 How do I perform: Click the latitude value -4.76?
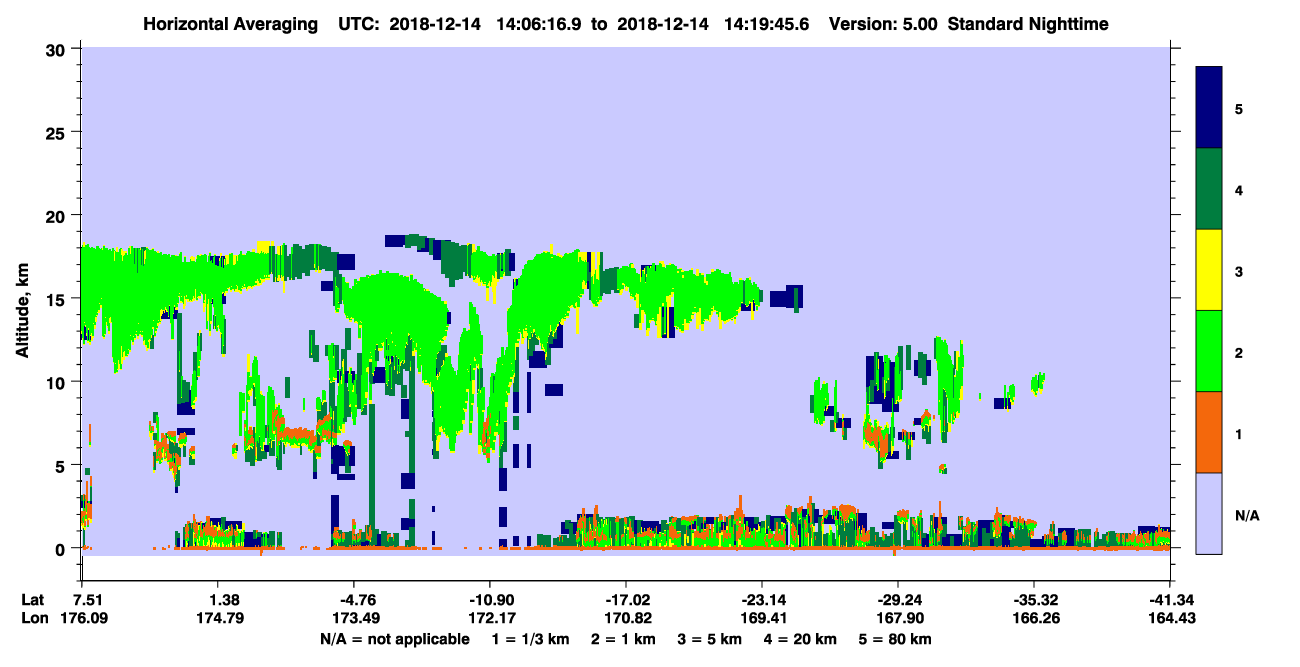click(x=354, y=599)
